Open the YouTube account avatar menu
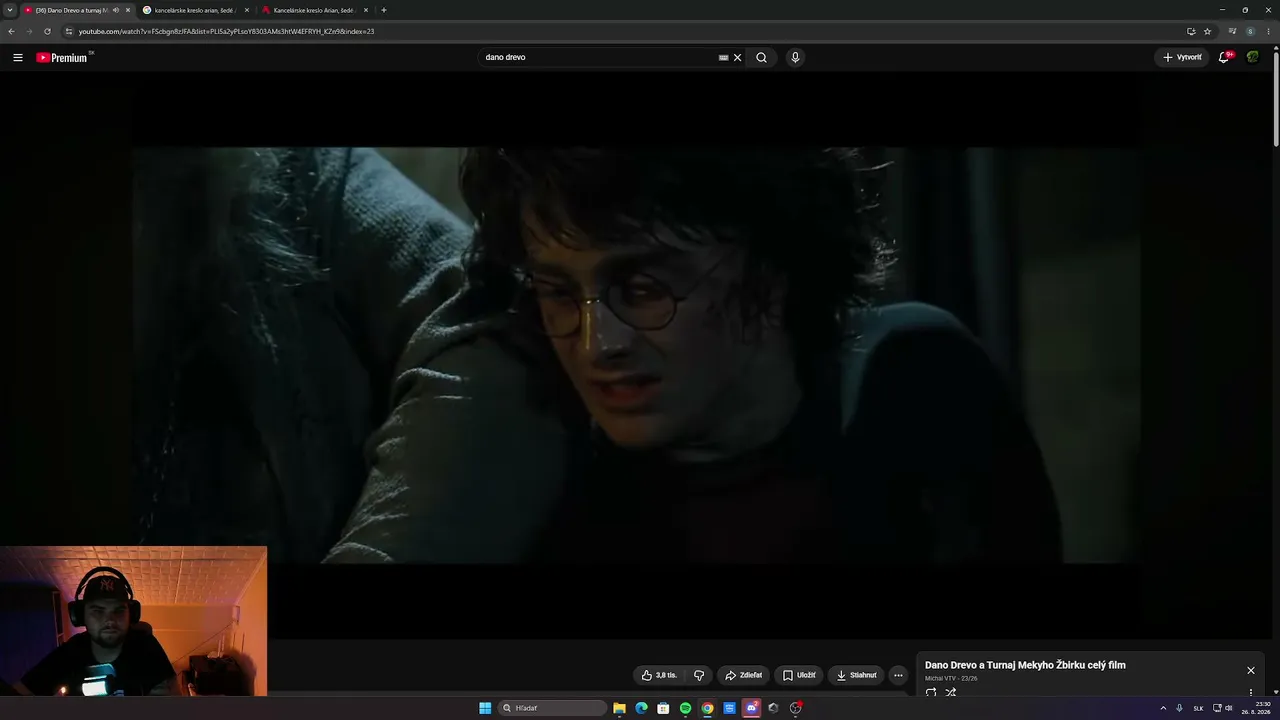The image size is (1280, 720). tap(1252, 57)
